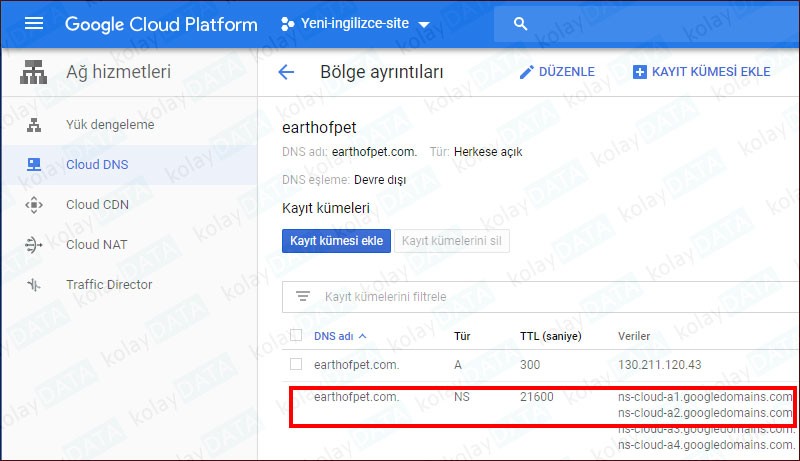This screenshot has height=461, width=800.
Task: Click the search magnifier icon
Action: pyautogui.click(x=520, y=23)
